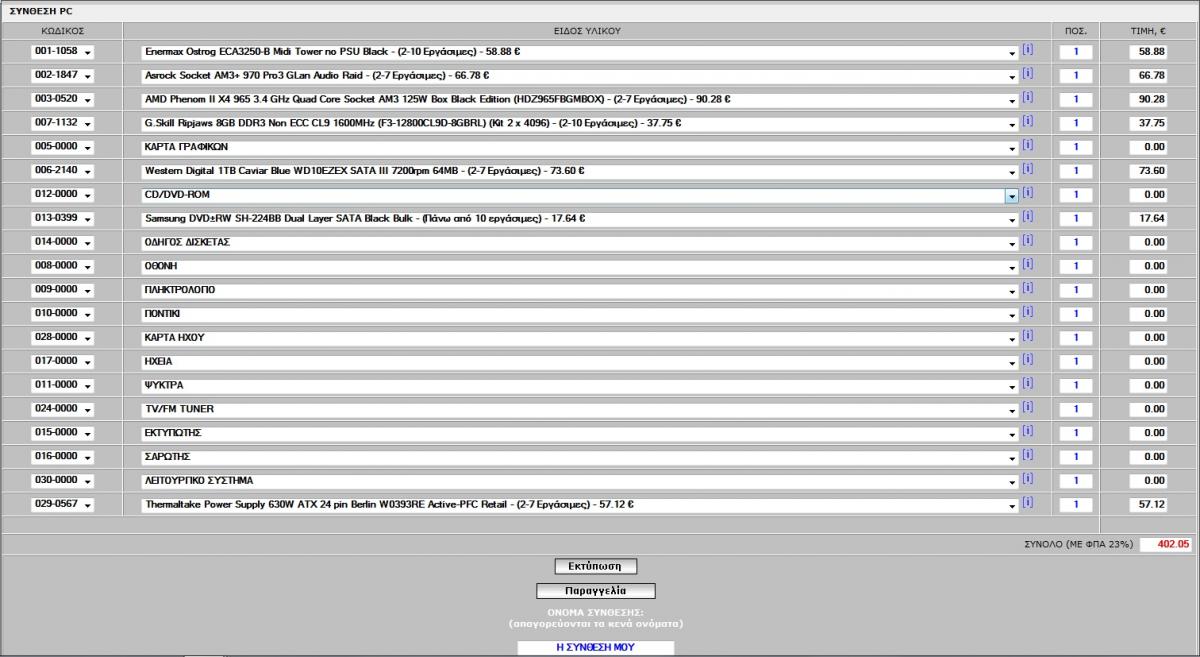The width and height of the screenshot is (1200, 657).
Task: Click quantity field for Thermaltake Power Supply row
Action: coord(1076,505)
